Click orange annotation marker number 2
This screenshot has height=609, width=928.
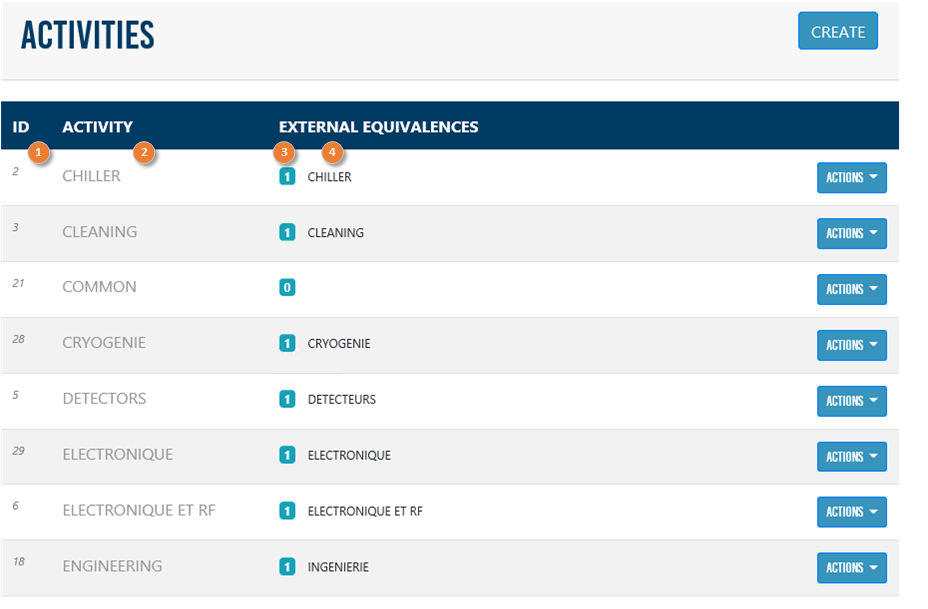pos(144,153)
